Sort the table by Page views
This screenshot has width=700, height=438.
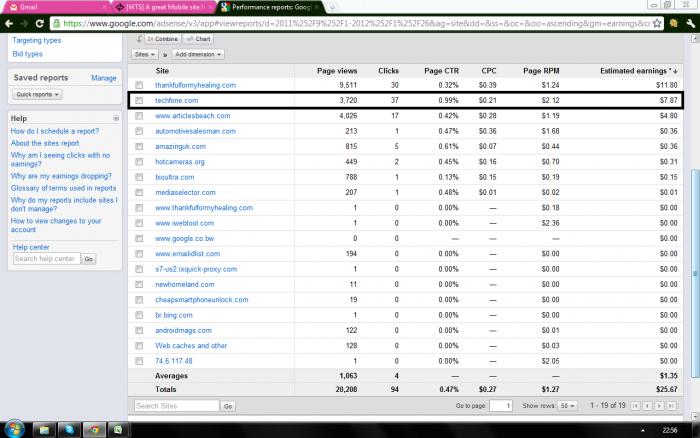click(337, 71)
